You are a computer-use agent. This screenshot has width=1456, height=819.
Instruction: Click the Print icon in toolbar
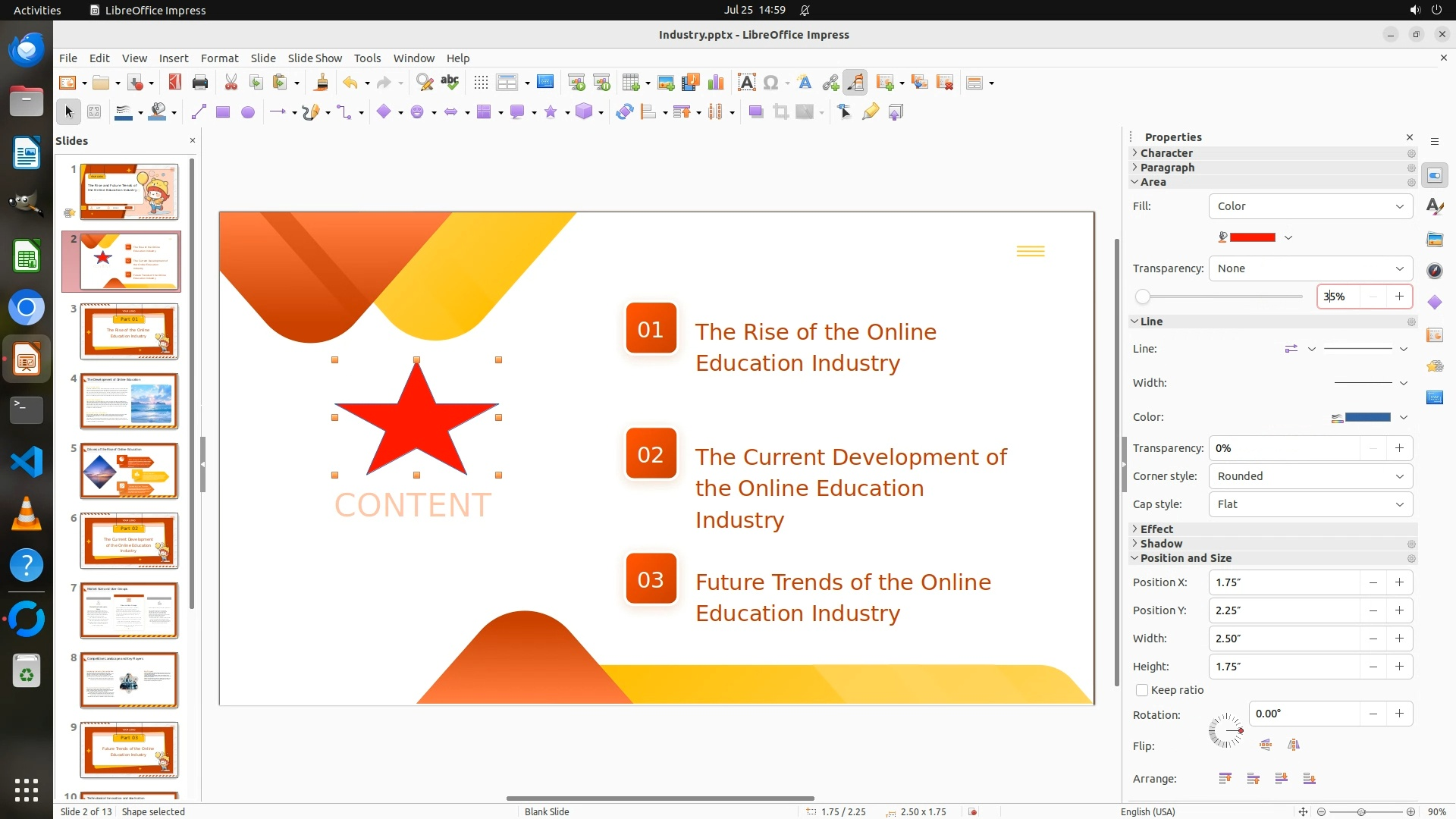pos(200,83)
